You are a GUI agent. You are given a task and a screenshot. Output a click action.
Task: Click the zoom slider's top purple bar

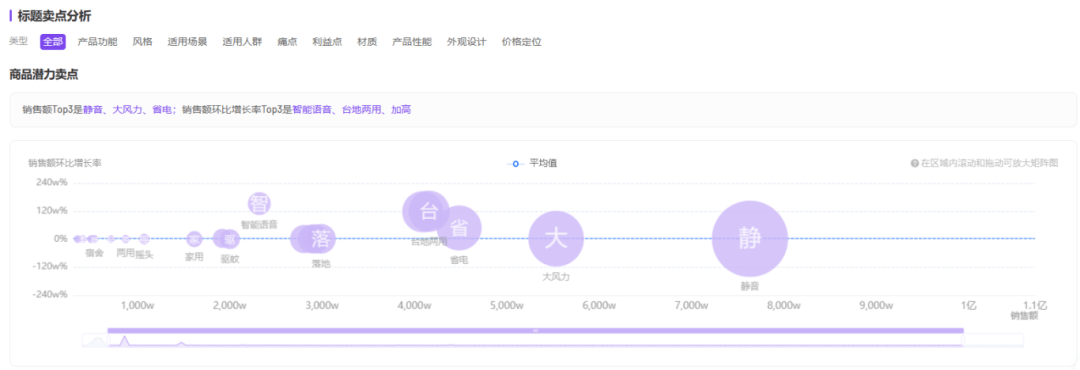(x=535, y=331)
